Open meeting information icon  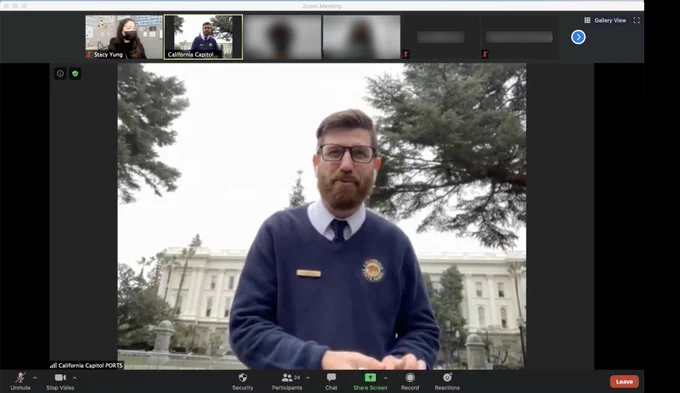[60, 74]
